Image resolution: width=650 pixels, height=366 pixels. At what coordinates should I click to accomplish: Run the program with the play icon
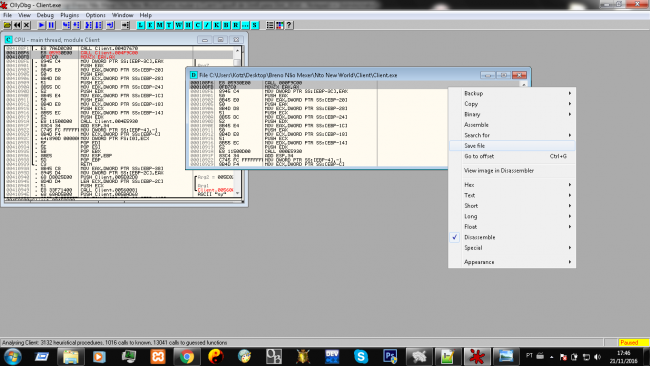click(41, 25)
